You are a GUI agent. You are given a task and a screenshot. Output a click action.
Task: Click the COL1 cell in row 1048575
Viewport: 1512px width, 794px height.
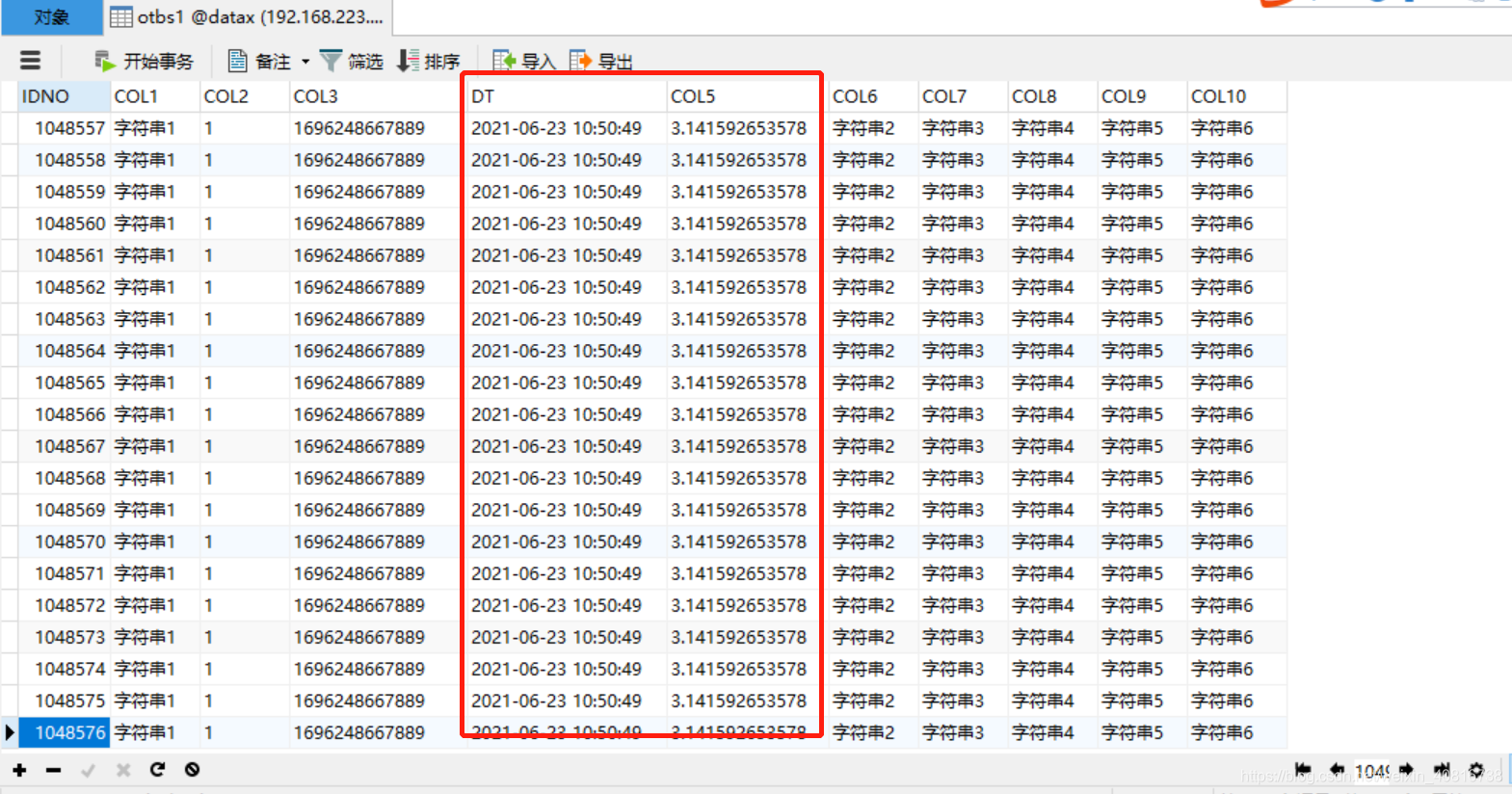click(x=154, y=701)
